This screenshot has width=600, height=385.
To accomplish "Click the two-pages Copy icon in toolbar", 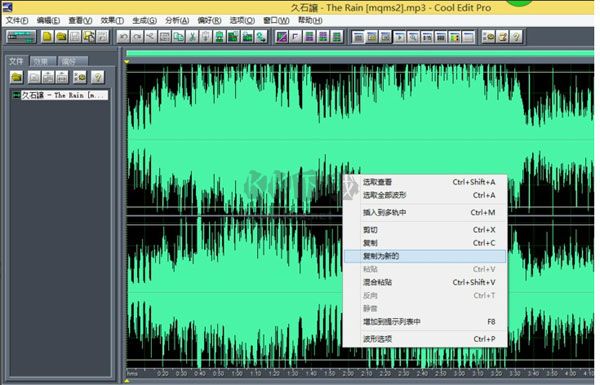I will click(178, 37).
